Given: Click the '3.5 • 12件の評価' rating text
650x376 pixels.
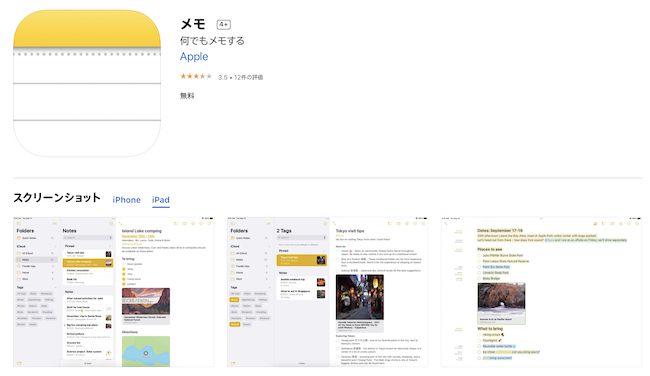Looking at the screenshot, I should click(240, 77).
